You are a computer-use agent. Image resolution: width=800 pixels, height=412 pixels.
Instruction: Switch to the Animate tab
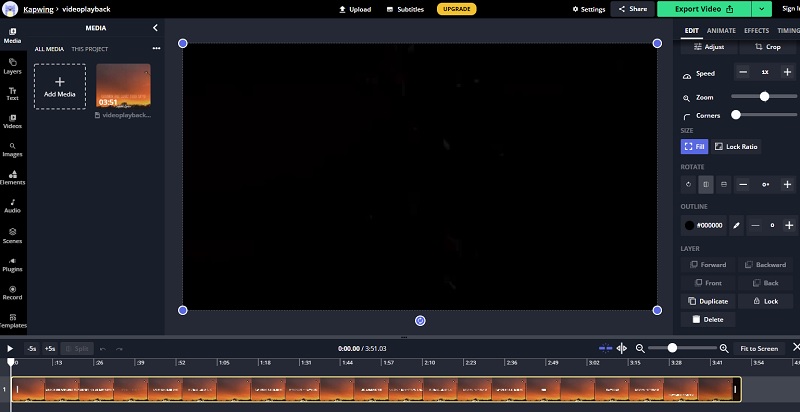(x=721, y=31)
